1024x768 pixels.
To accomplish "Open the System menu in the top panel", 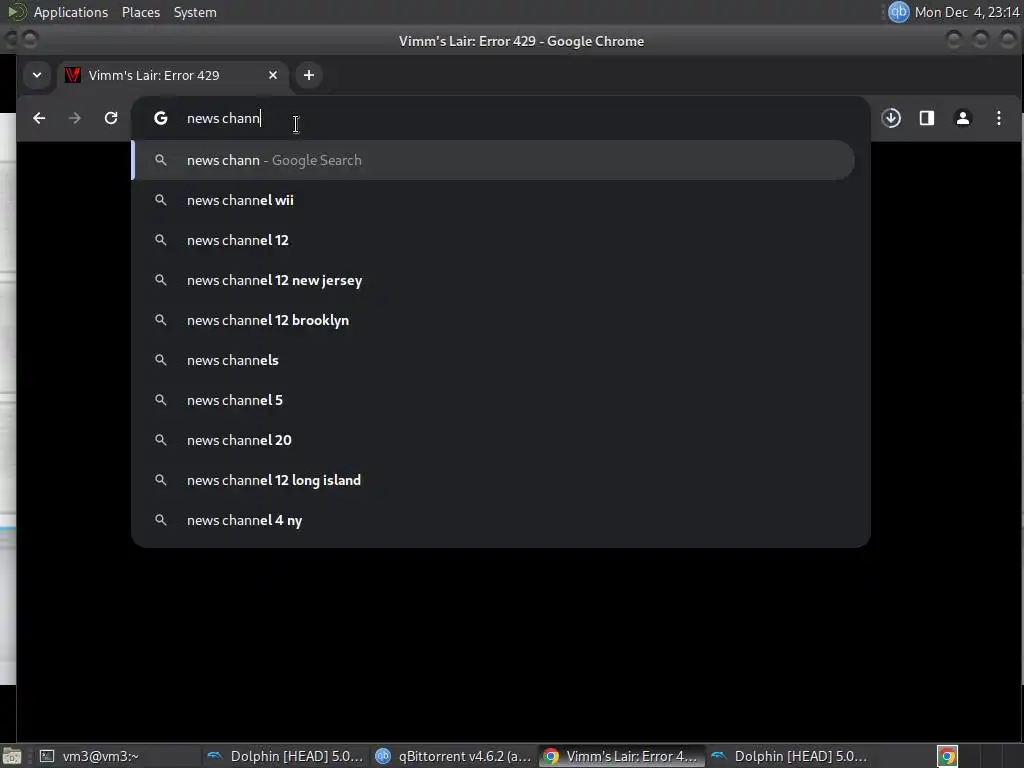I will click(x=195, y=12).
